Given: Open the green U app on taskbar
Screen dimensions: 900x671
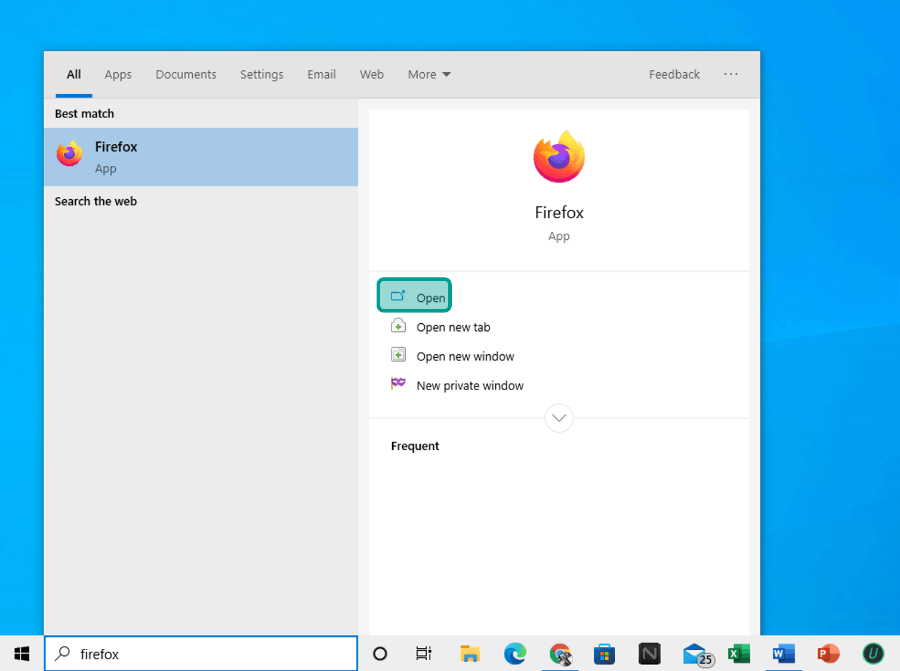Looking at the screenshot, I should [873, 653].
